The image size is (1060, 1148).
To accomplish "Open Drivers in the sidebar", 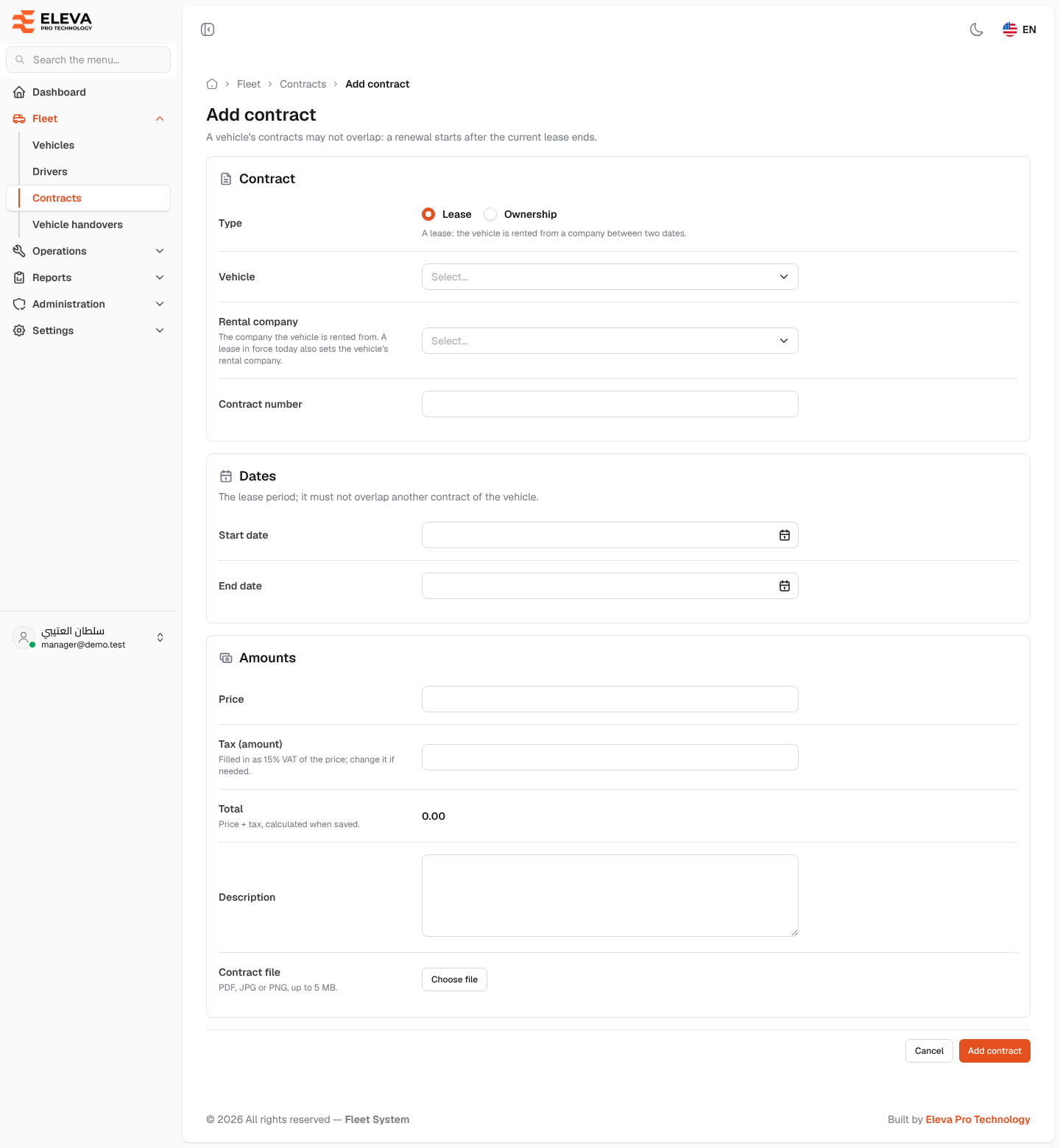I will pyautogui.click(x=88, y=171).
